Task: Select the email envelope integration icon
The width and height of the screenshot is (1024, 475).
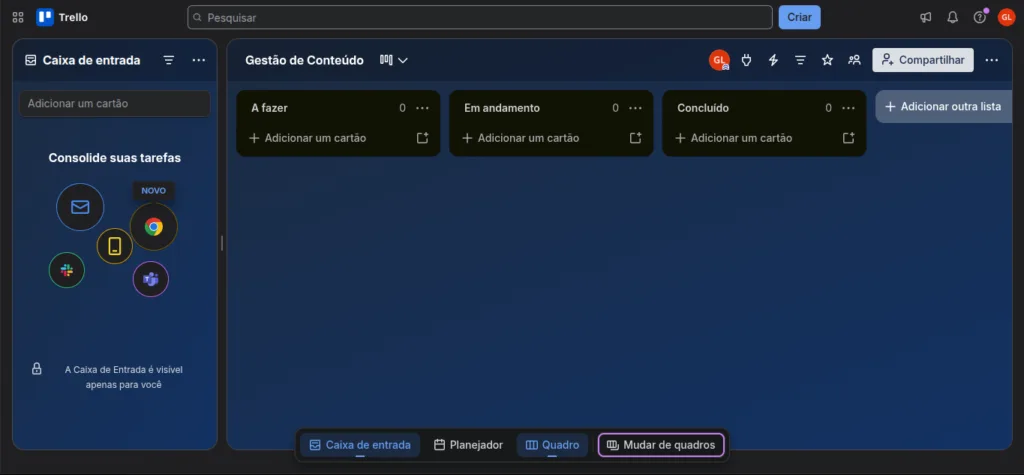Action: pos(80,207)
